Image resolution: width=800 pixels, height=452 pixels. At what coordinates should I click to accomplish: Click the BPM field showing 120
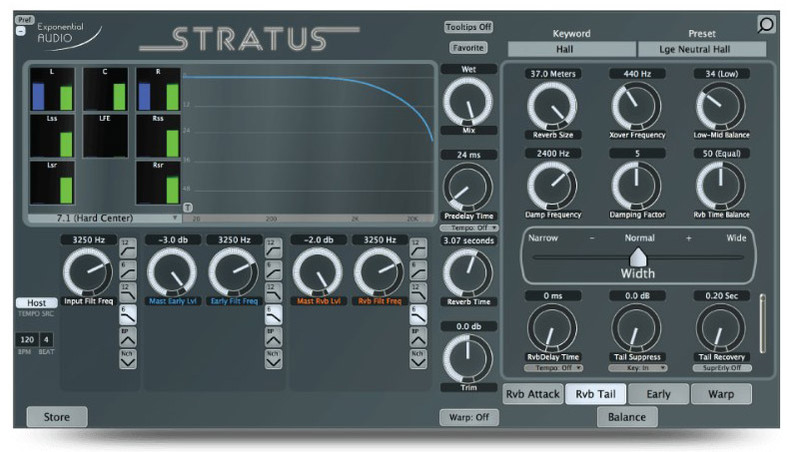point(27,340)
